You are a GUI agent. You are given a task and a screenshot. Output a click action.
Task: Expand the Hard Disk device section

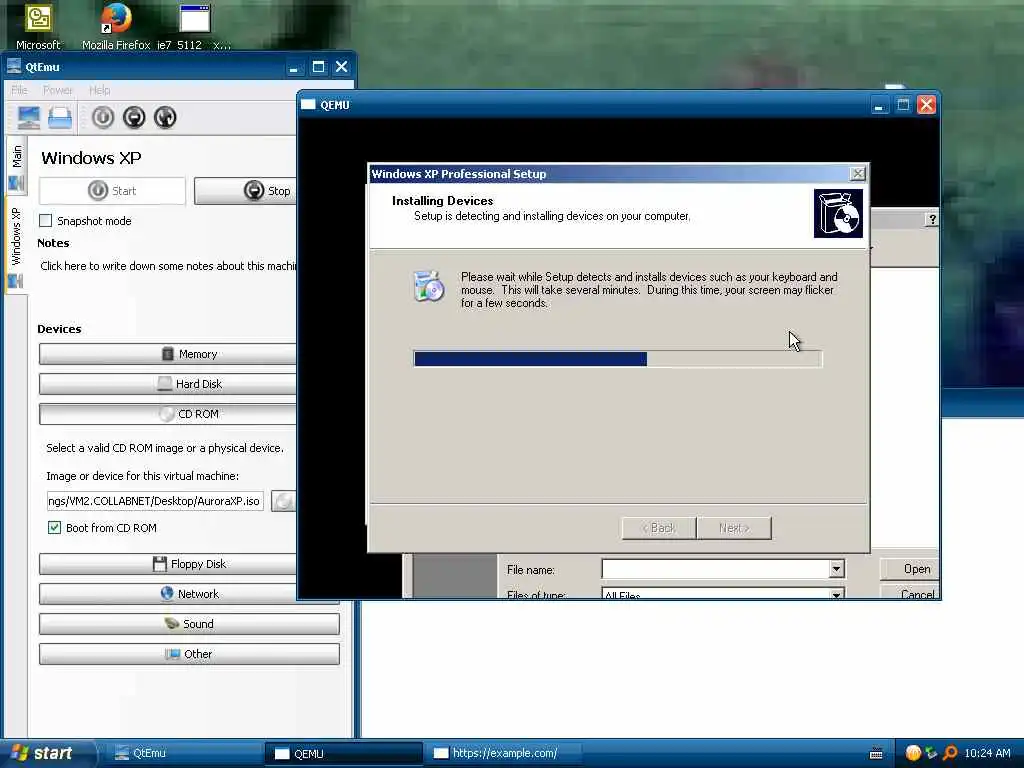(x=168, y=384)
